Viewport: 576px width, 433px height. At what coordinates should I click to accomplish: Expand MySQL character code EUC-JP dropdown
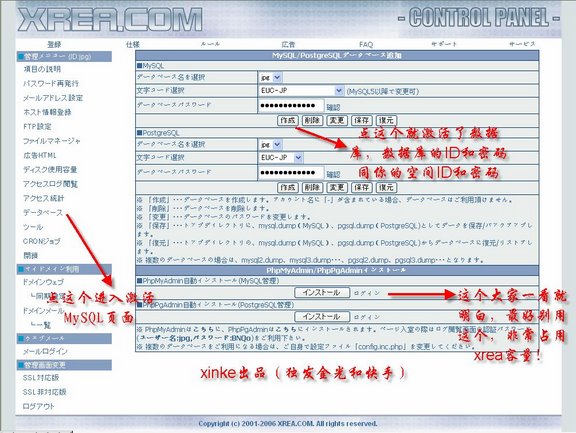tap(301, 91)
